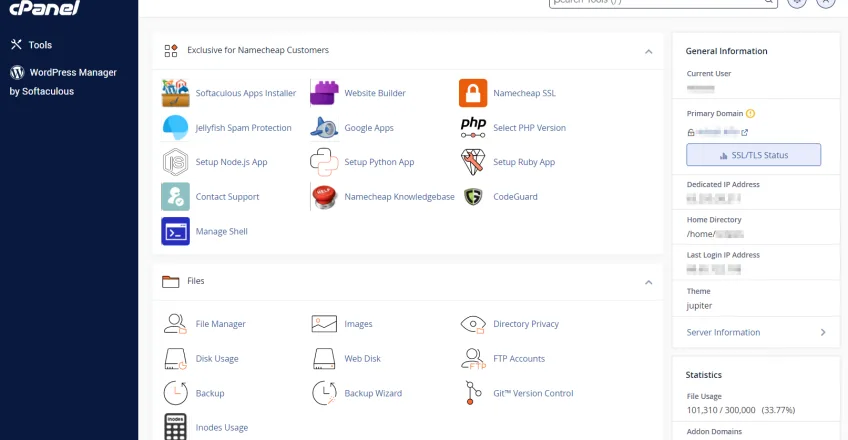Click the Namecheap Knowledgebase link text

(399, 197)
